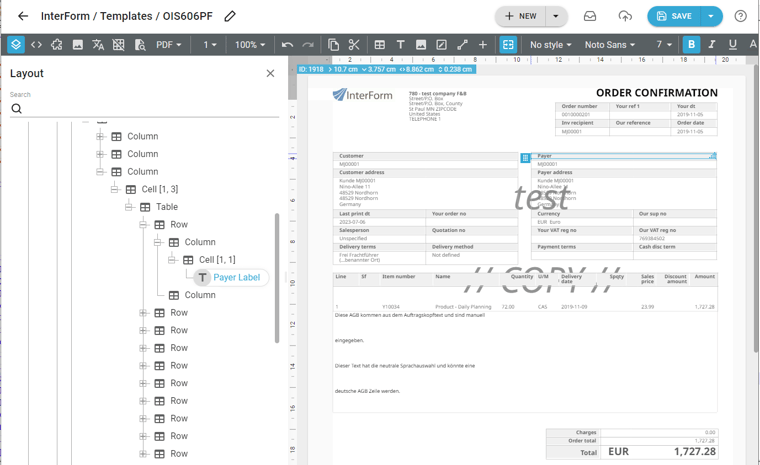Viewport: 760px width, 465px height.
Task: Click the NEW button
Action: pyautogui.click(x=521, y=16)
